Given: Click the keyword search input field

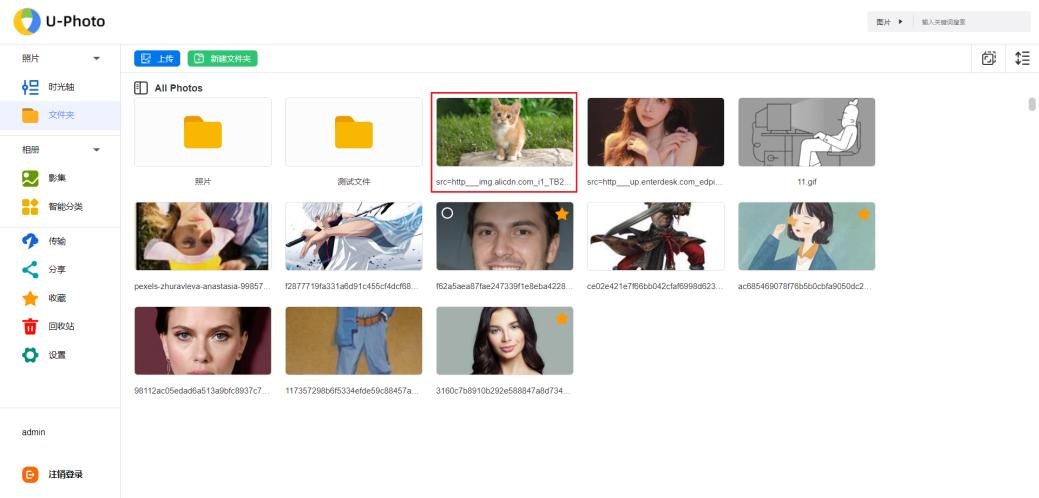Looking at the screenshot, I should coord(970,22).
